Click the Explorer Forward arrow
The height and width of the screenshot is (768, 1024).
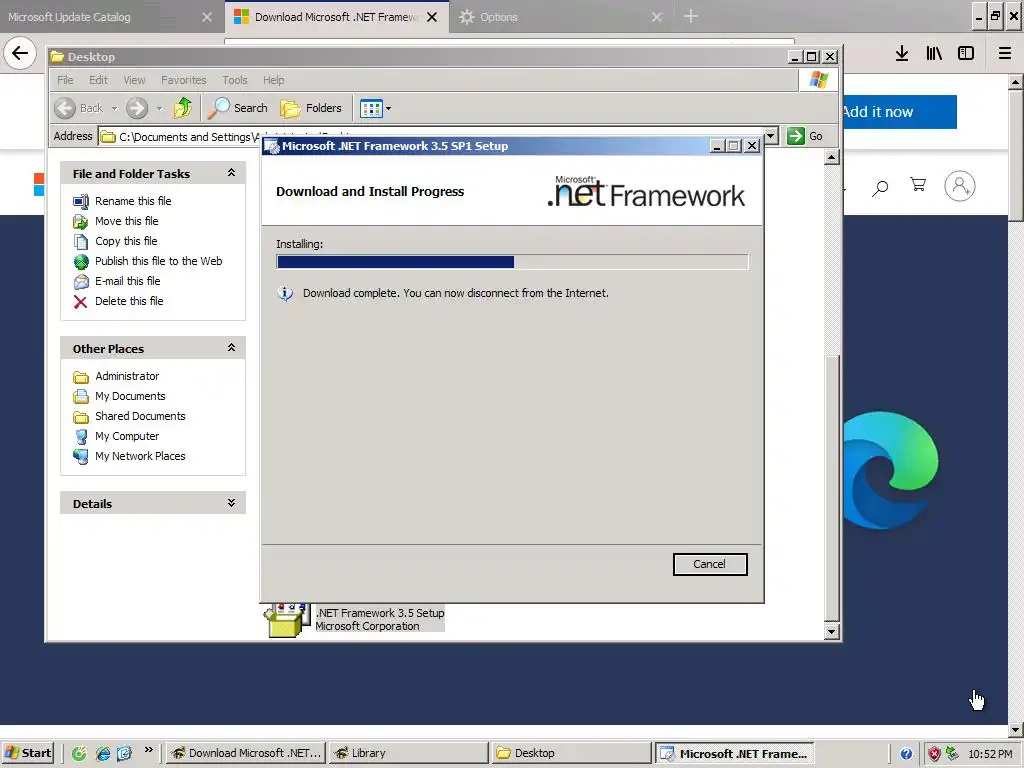(x=136, y=108)
